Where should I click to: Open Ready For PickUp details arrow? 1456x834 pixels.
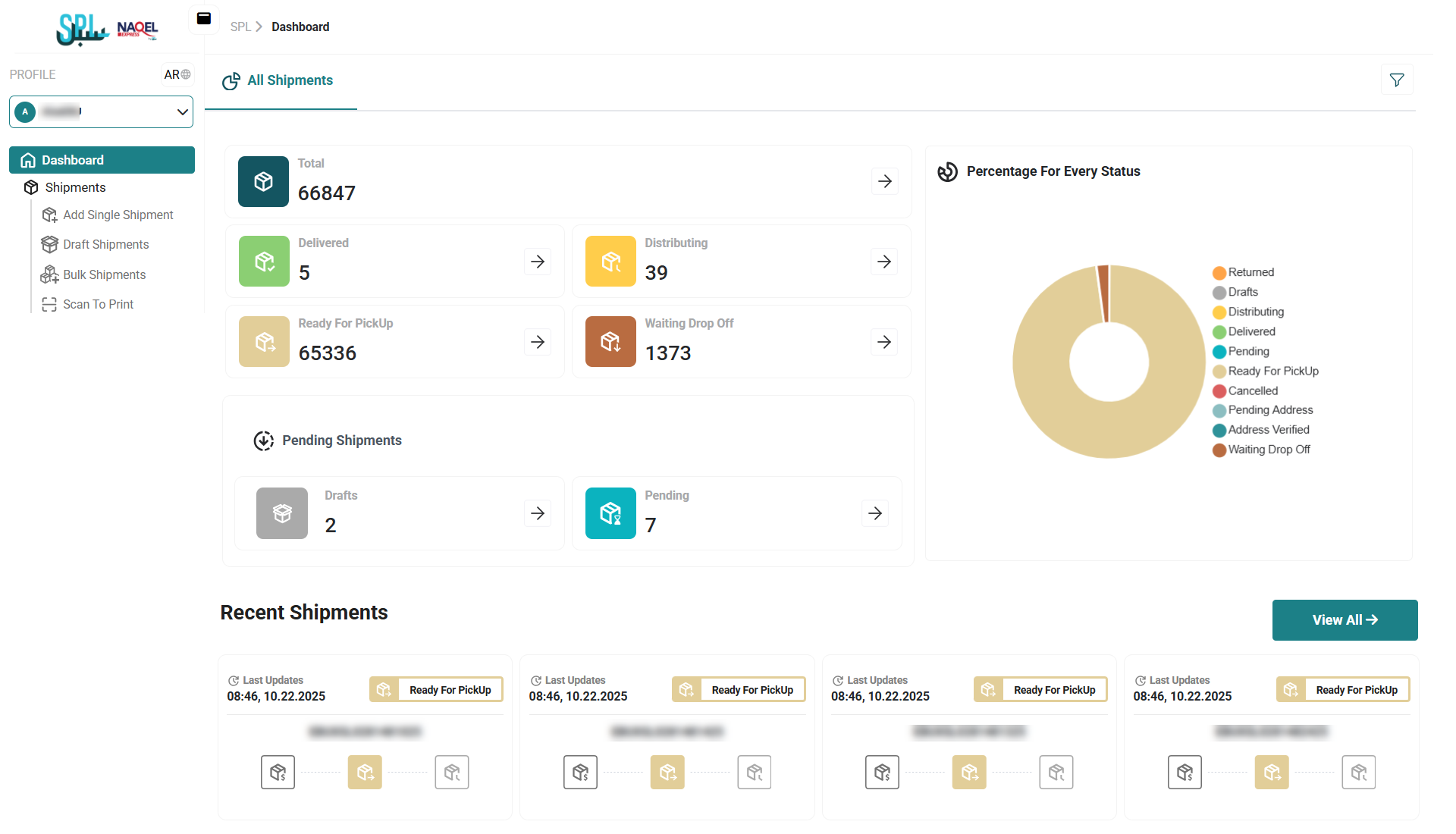point(538,342)
